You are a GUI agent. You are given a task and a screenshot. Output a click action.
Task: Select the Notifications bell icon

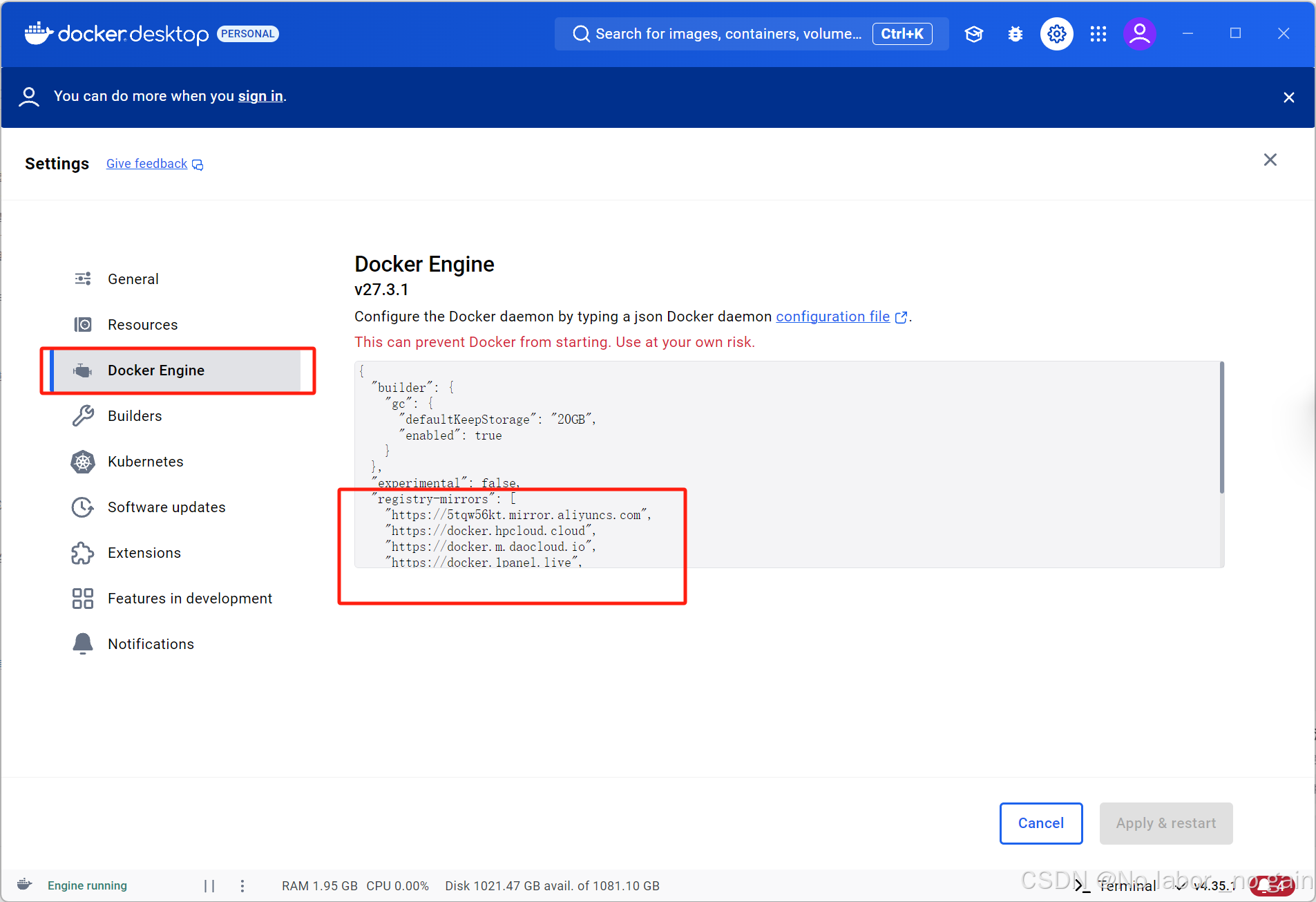(x=82, y=643)
